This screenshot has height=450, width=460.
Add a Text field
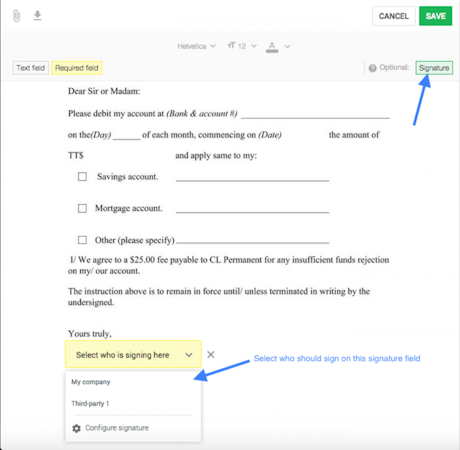coord(31,68)
